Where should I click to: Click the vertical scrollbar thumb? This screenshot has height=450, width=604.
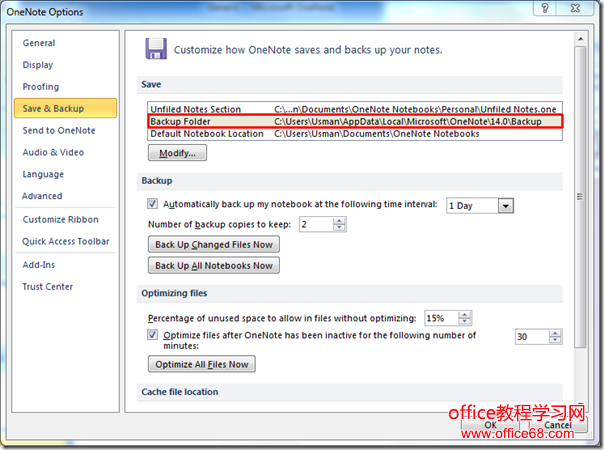580,196
